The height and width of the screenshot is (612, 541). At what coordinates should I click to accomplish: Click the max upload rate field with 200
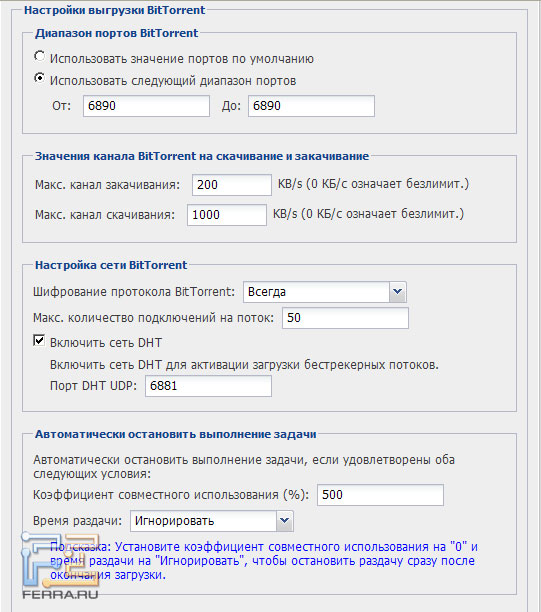232,185
